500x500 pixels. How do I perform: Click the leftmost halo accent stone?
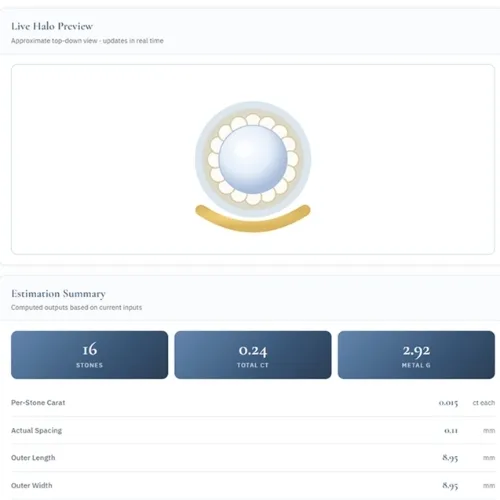click(214, 159)
